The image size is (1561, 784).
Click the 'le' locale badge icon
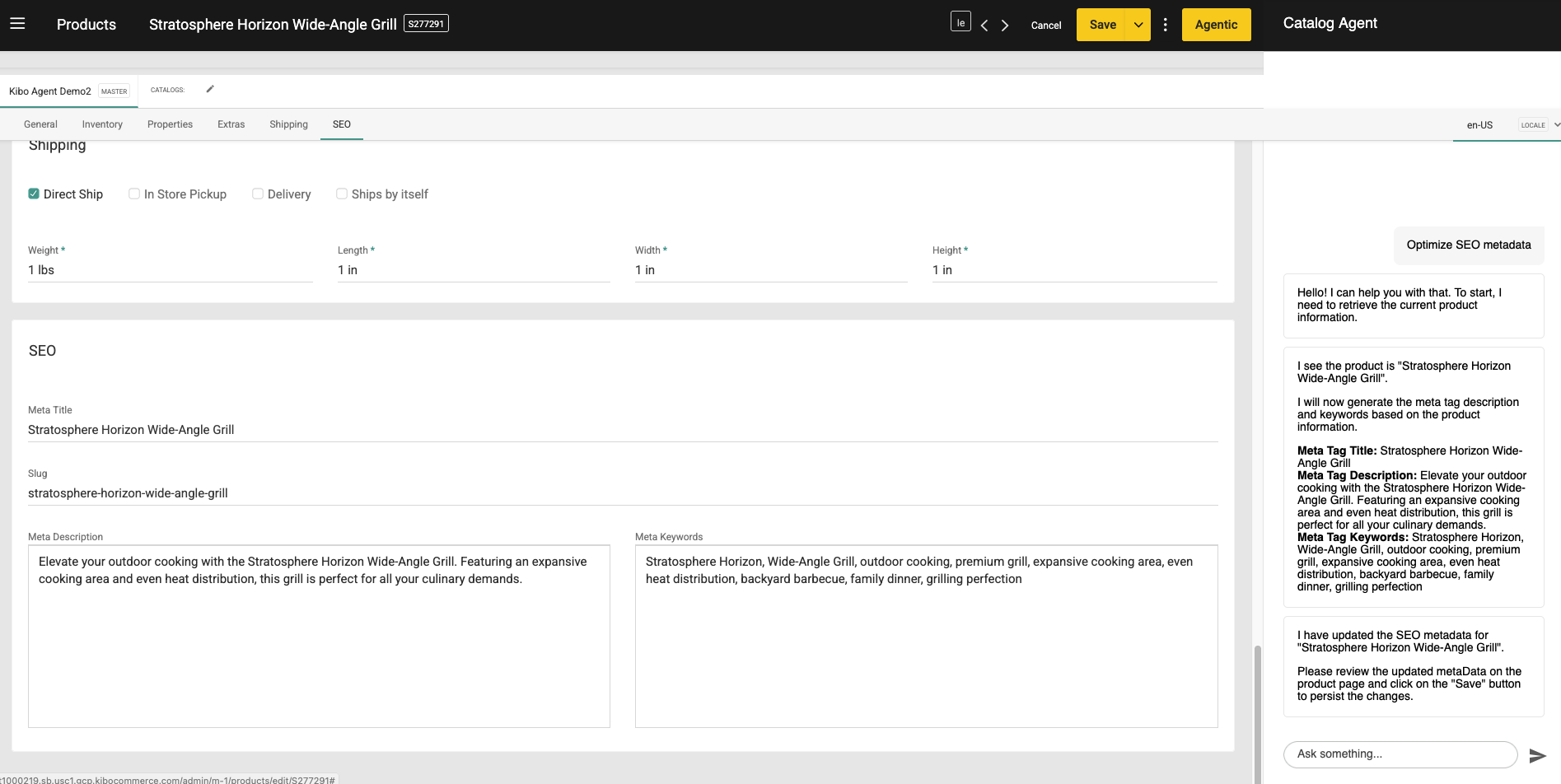click(960, 21)
